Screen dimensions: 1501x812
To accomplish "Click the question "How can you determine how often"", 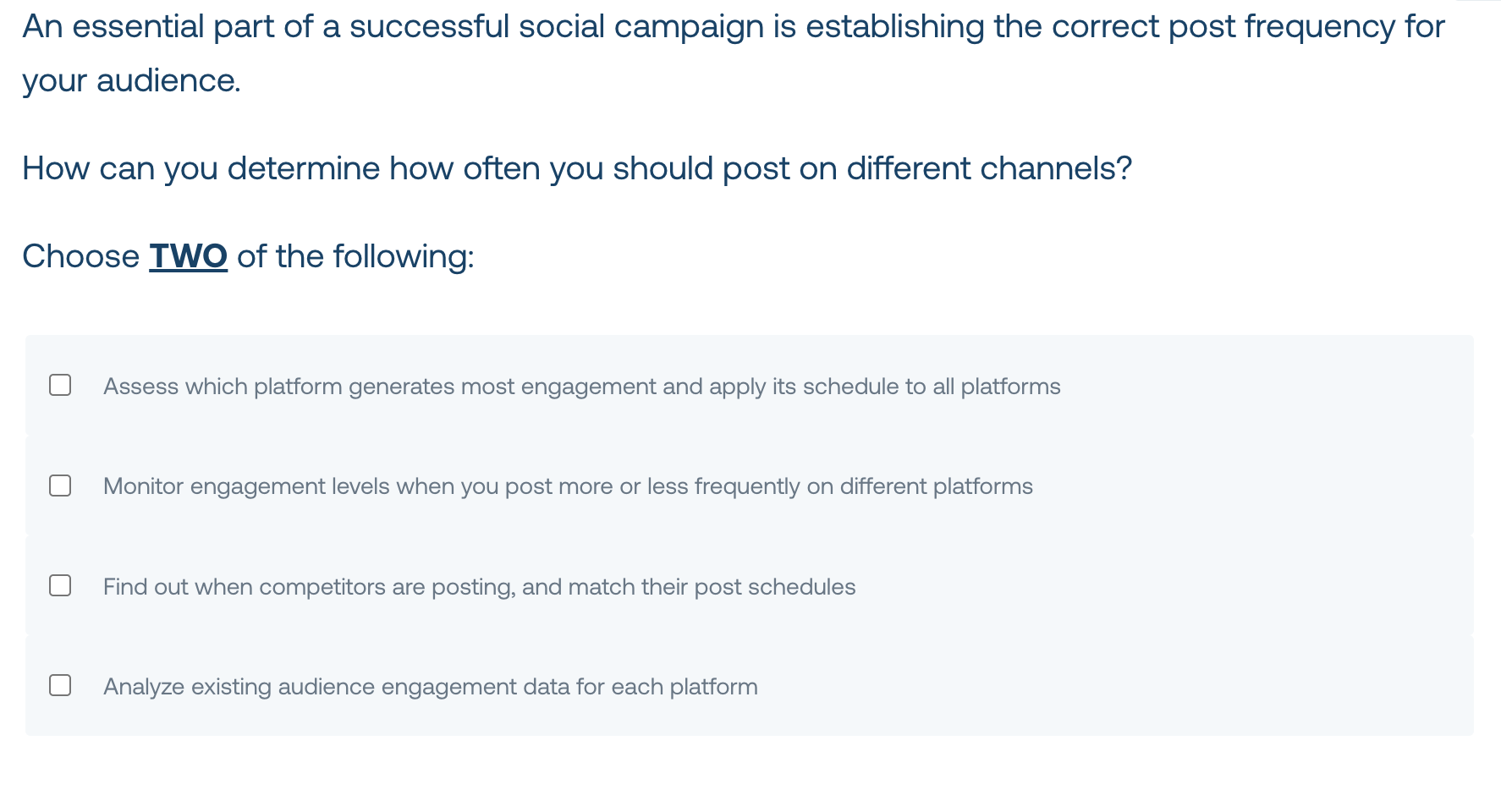I will [577, 168].
